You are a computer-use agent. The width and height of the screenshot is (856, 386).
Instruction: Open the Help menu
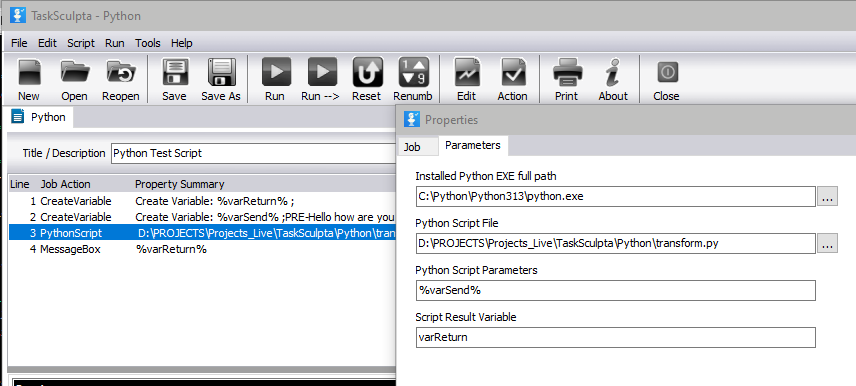(x=181, y=43)
